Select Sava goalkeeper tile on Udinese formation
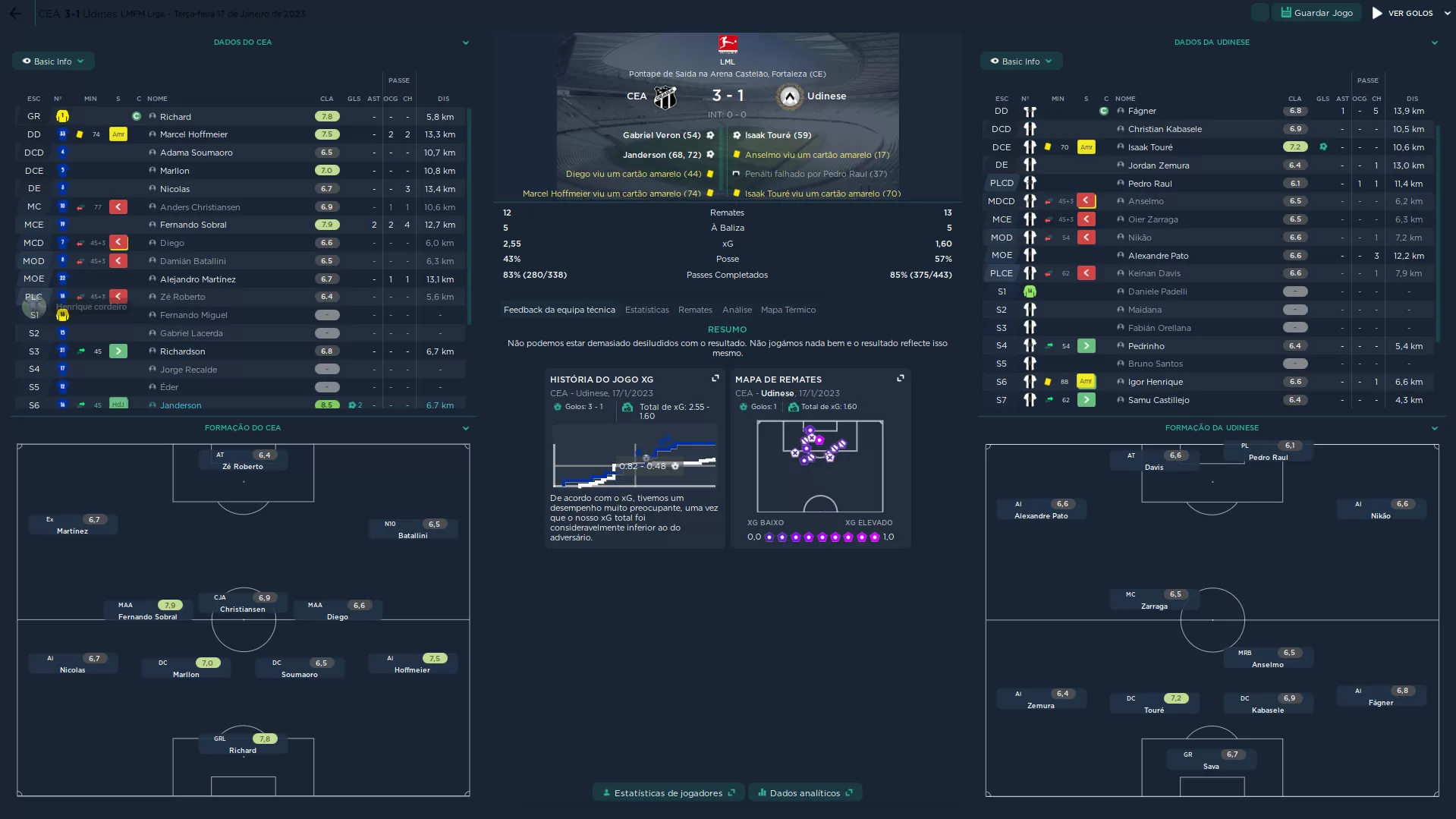1456x819 pixels. [1212, 760]
